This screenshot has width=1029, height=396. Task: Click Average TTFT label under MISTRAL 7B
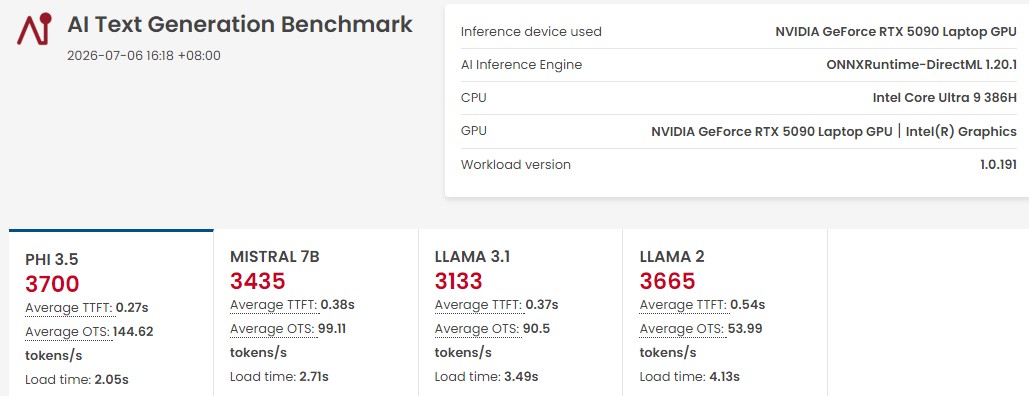pyautogui.click(x=274, y=305)
